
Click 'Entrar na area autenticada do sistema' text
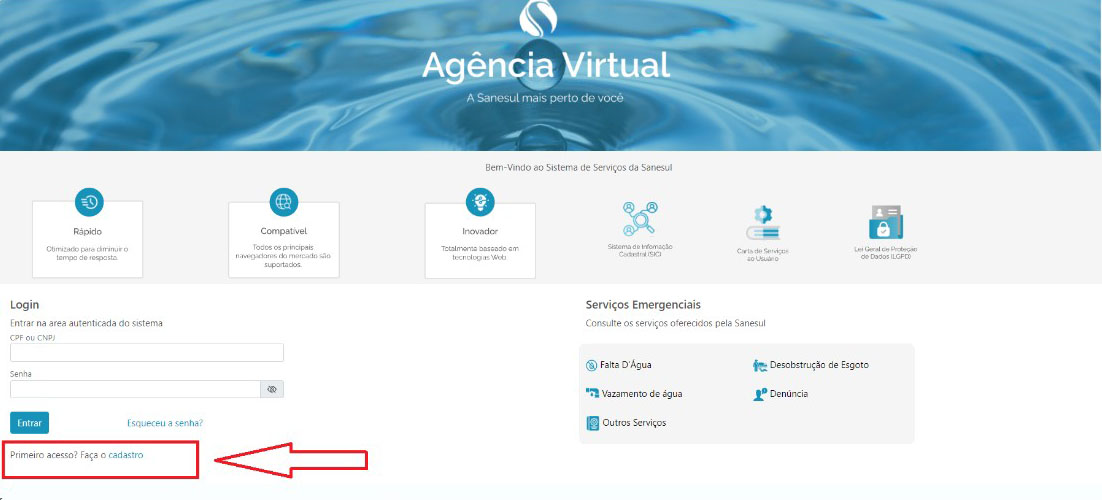[x=86, y=323]
